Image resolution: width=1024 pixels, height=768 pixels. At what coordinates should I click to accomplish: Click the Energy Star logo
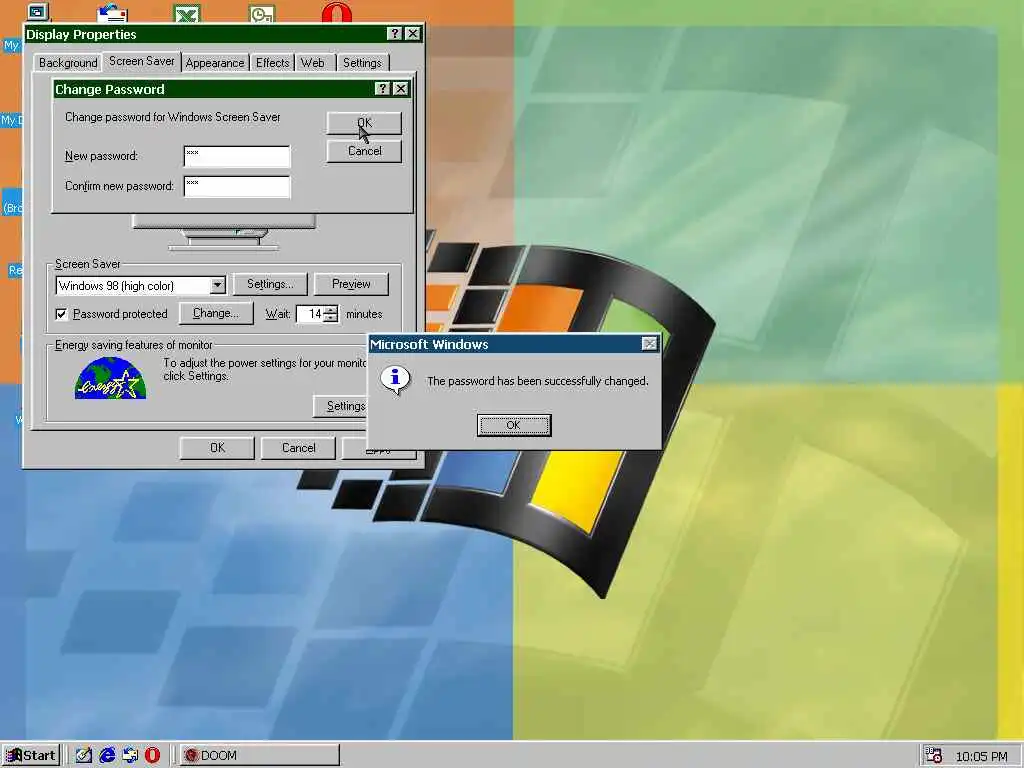pos(110,377)
